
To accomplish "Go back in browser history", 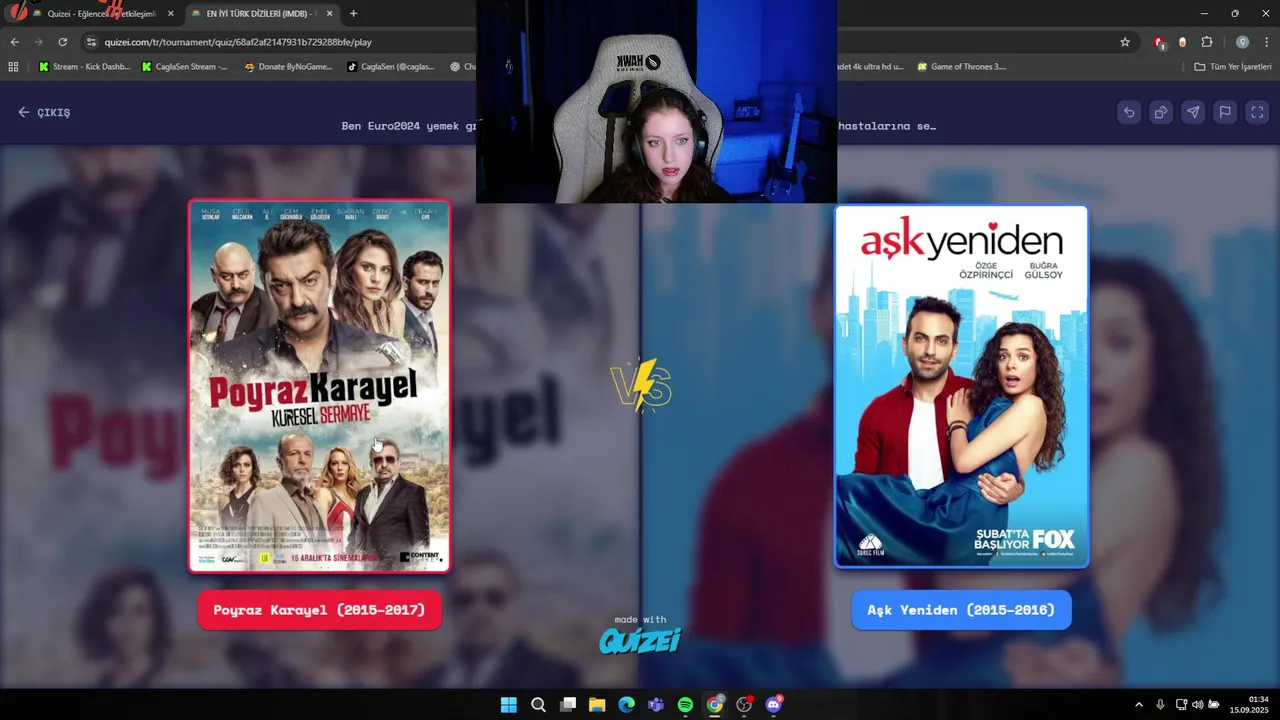I will click(x=14, y=42).
